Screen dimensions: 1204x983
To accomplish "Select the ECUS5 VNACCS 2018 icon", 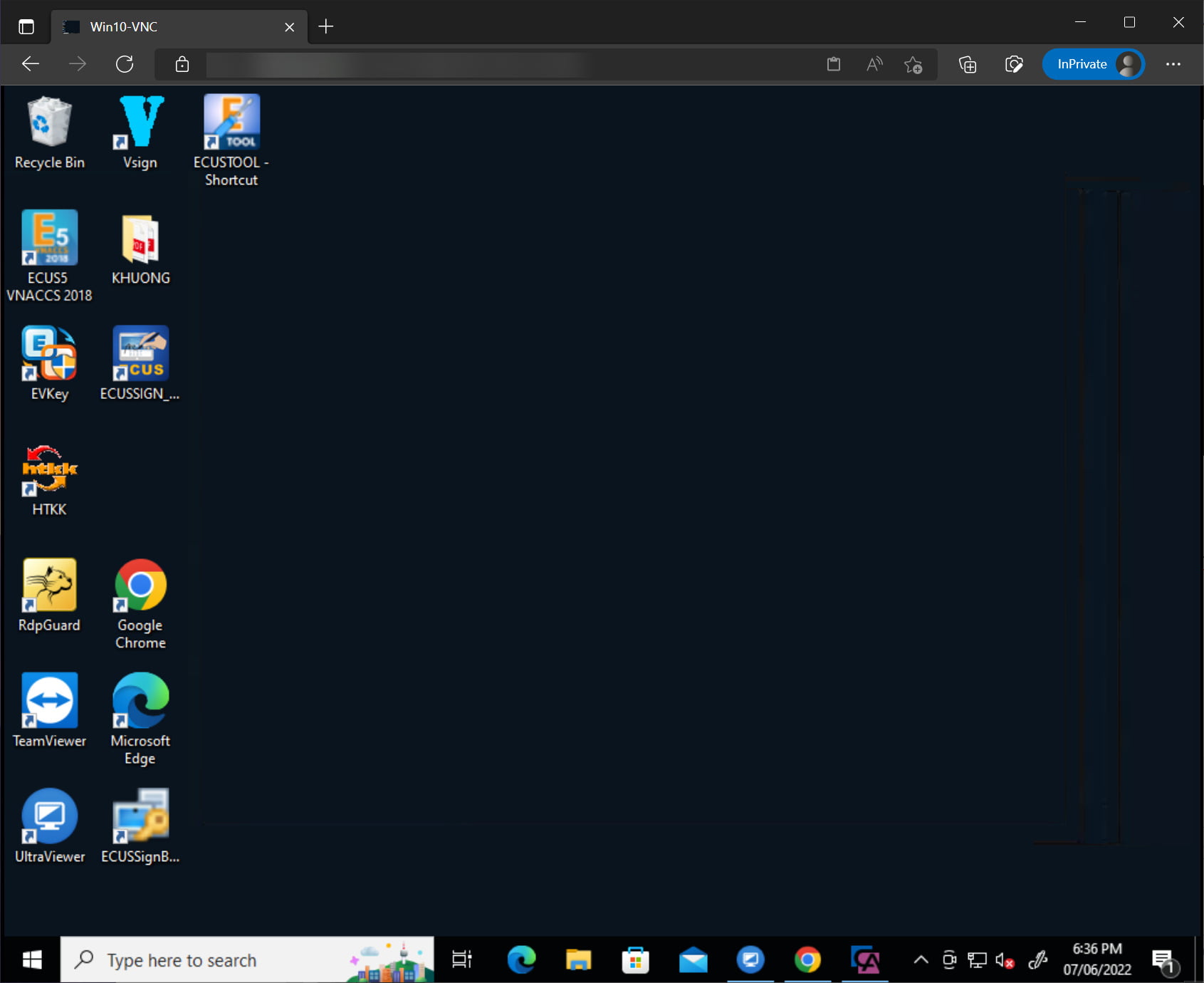I will [x=49, y=253].
